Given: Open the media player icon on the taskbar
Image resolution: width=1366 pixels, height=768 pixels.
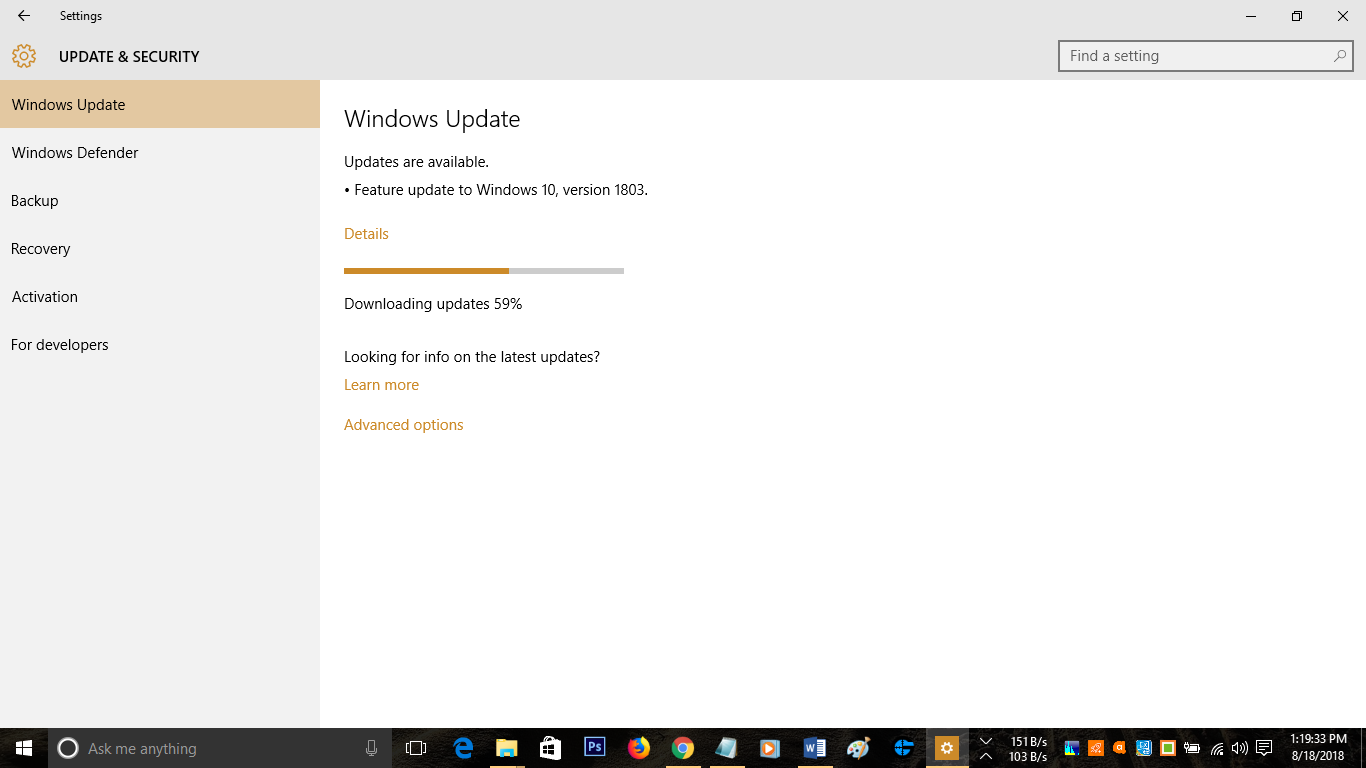Looking at the screenshot, I should pyautogui.click(x=770, y=748).
